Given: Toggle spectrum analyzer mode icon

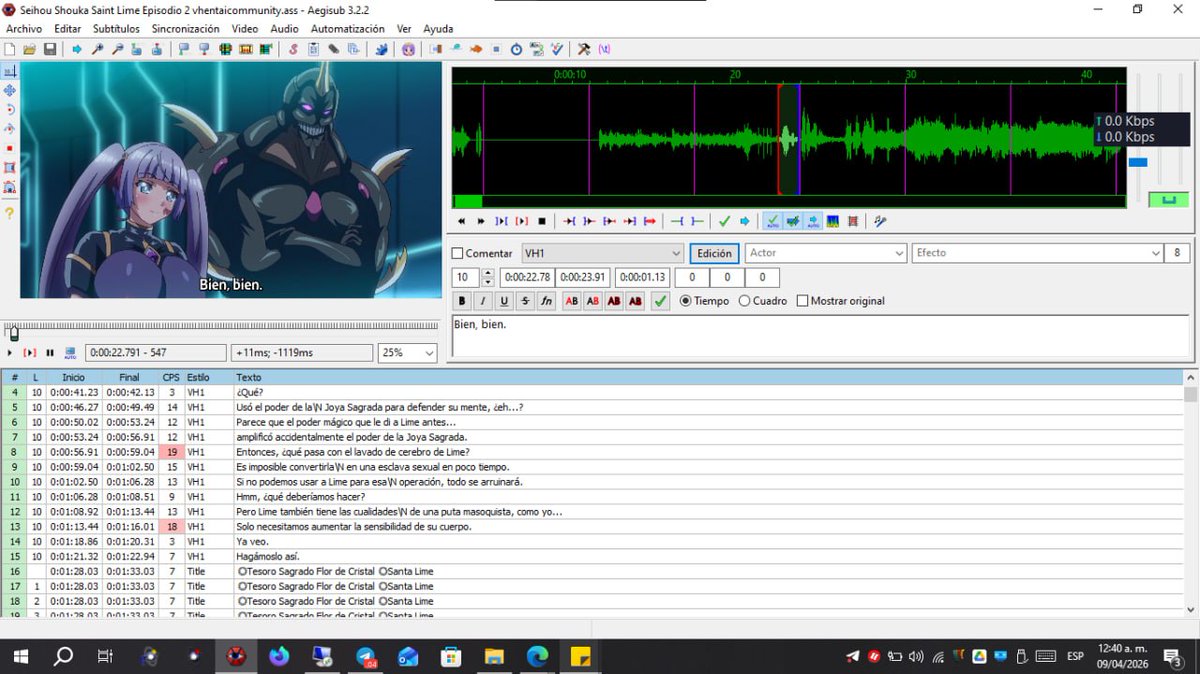Looking at the screenshot, I should tap(833, 221).
